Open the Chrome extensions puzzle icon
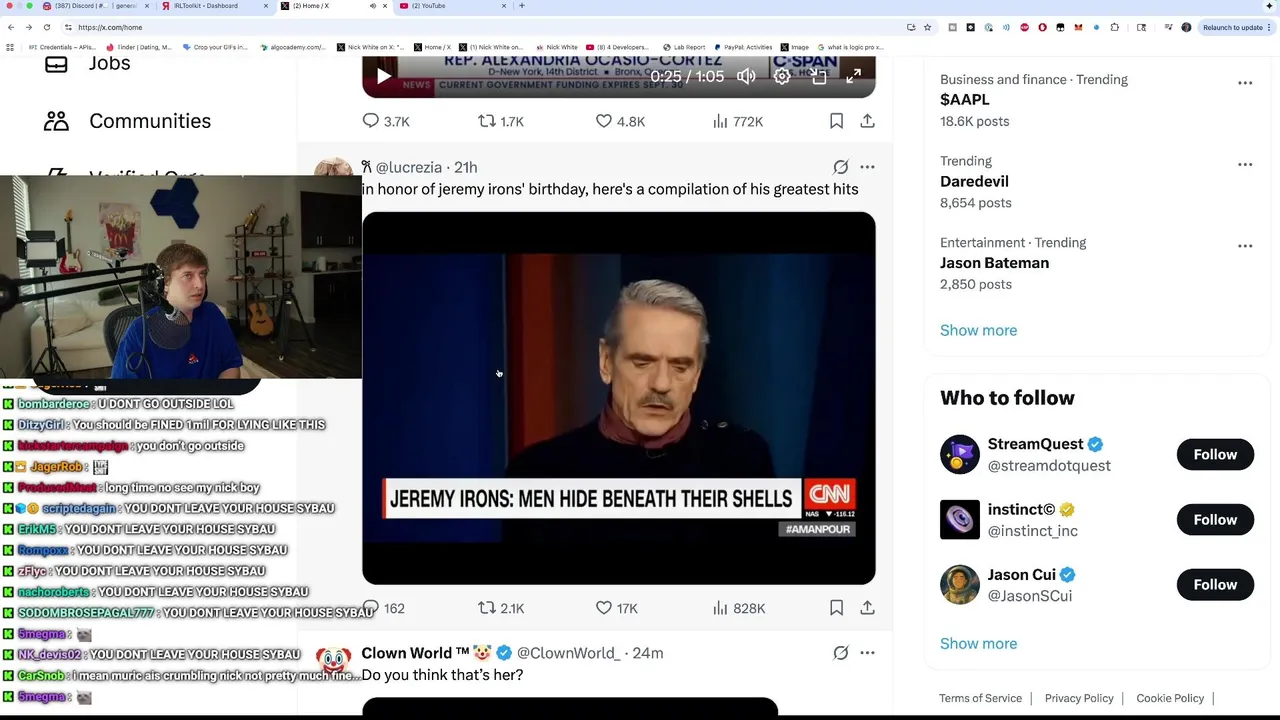 pos(1115,27)
